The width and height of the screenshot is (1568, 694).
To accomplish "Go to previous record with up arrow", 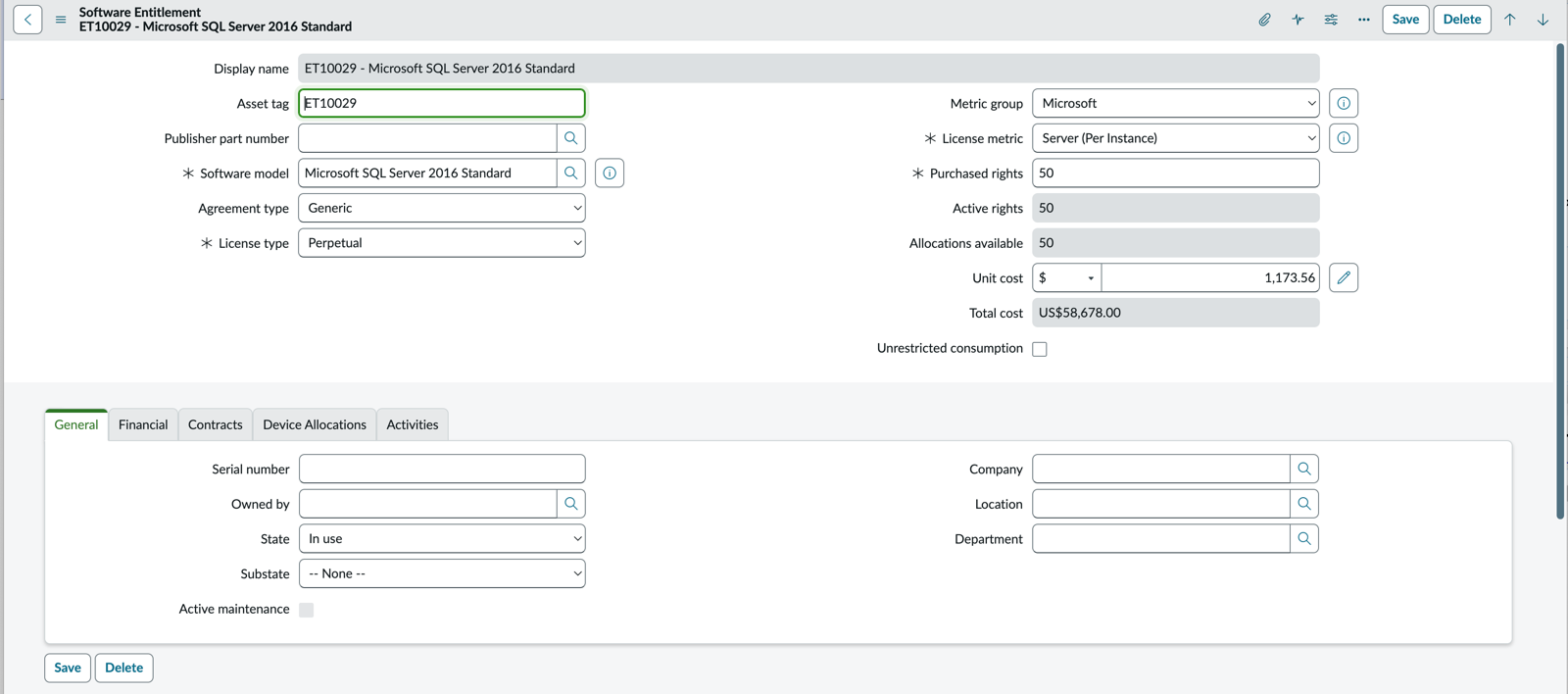I will click(1510, 20).
